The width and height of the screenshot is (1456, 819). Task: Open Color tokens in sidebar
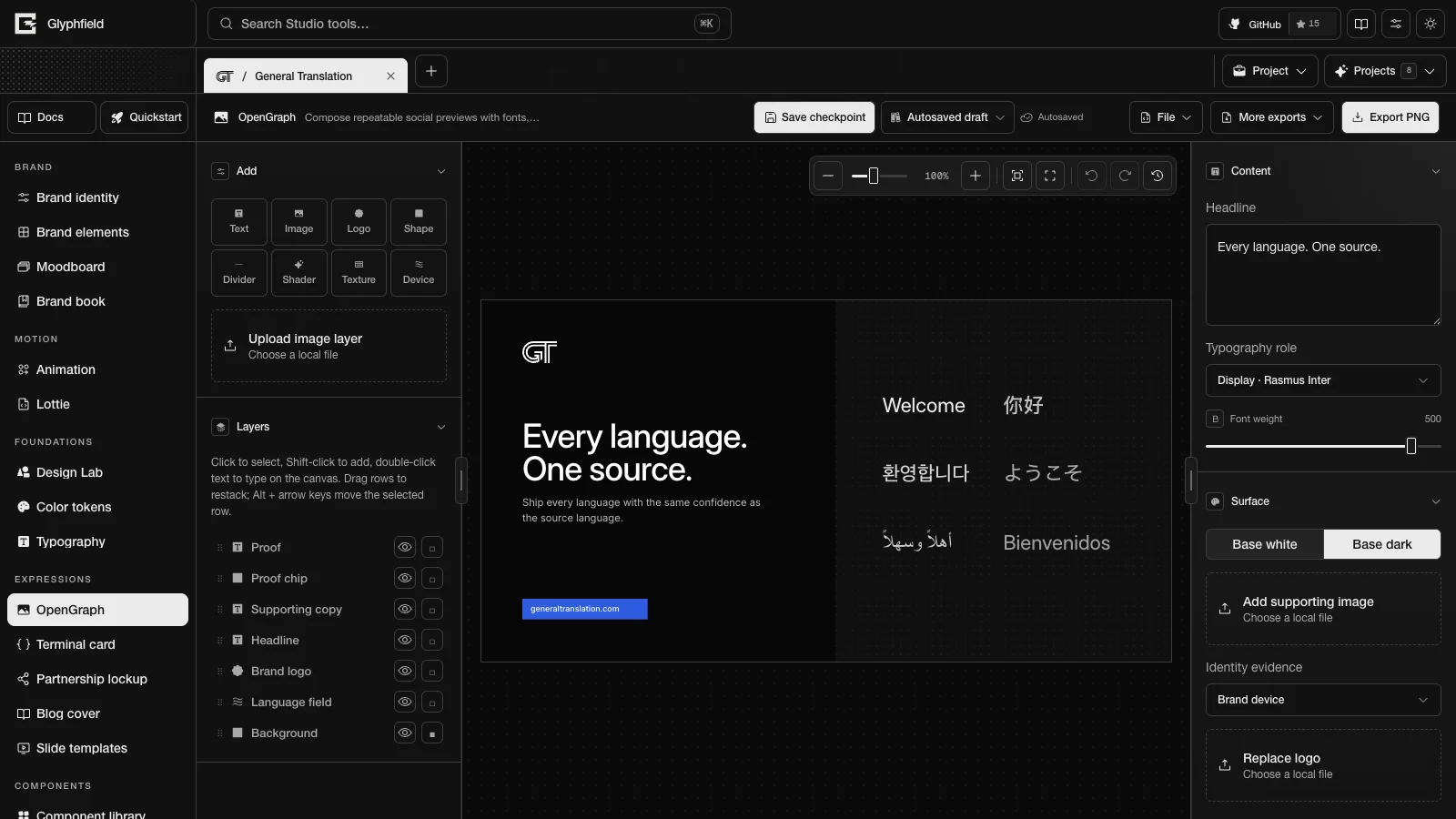click(97, 507)
